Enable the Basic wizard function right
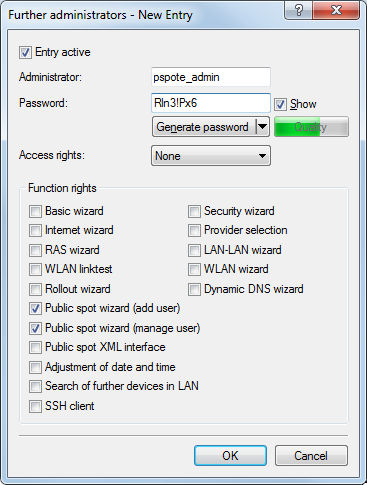 coord(35,211)
